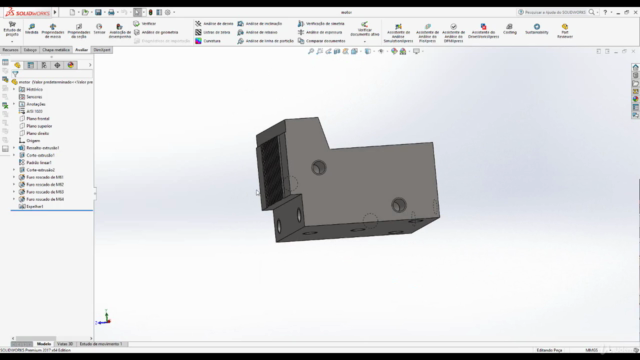Toggle Listras de zebra display
640x360 pixels.
[213, 32]
